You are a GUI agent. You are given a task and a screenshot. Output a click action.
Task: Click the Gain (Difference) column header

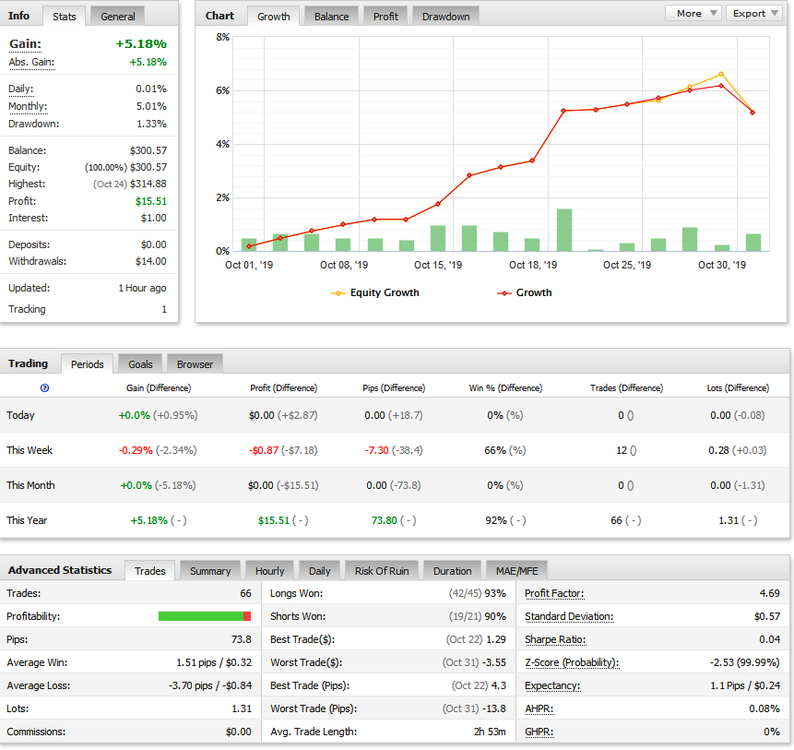point(158,388)
